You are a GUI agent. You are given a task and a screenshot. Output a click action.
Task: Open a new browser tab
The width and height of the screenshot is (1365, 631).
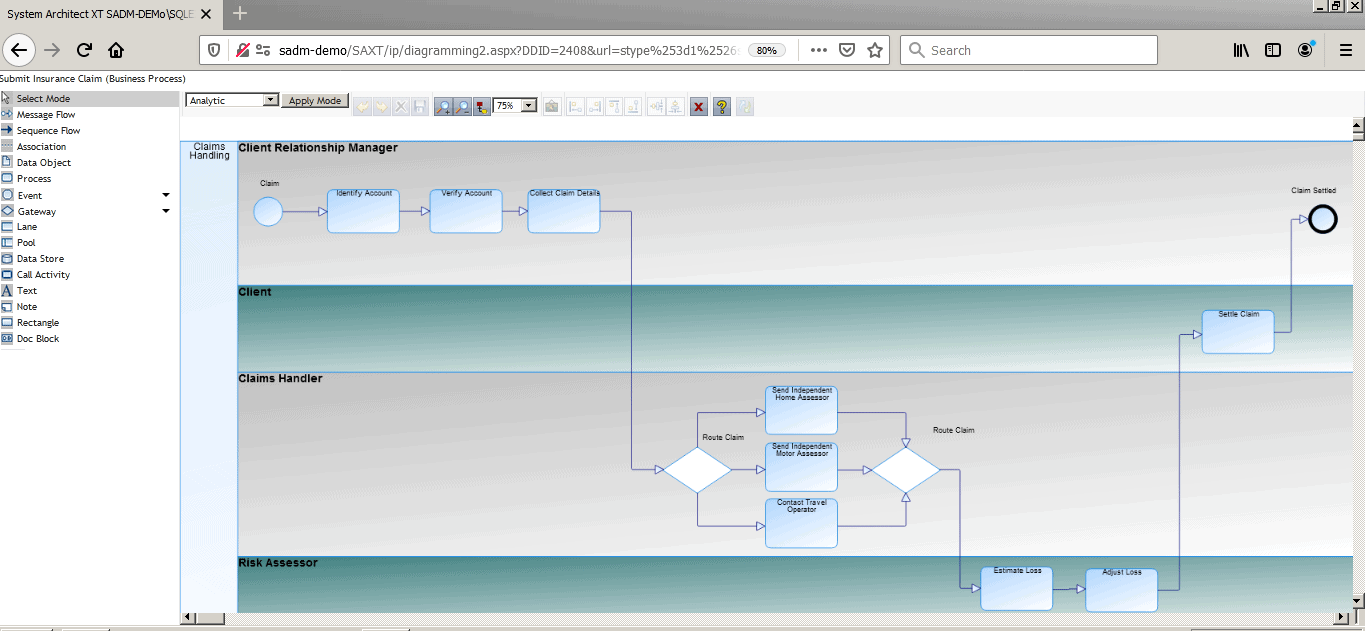point(240,14)
